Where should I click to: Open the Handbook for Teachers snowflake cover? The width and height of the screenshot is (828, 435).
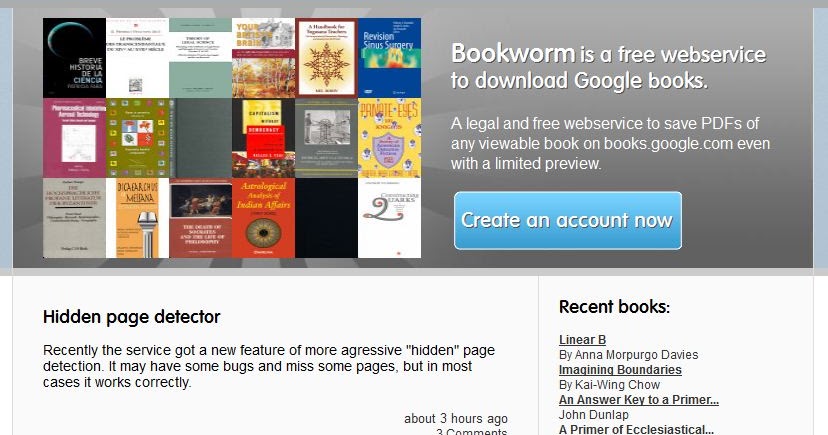(326, 58)
